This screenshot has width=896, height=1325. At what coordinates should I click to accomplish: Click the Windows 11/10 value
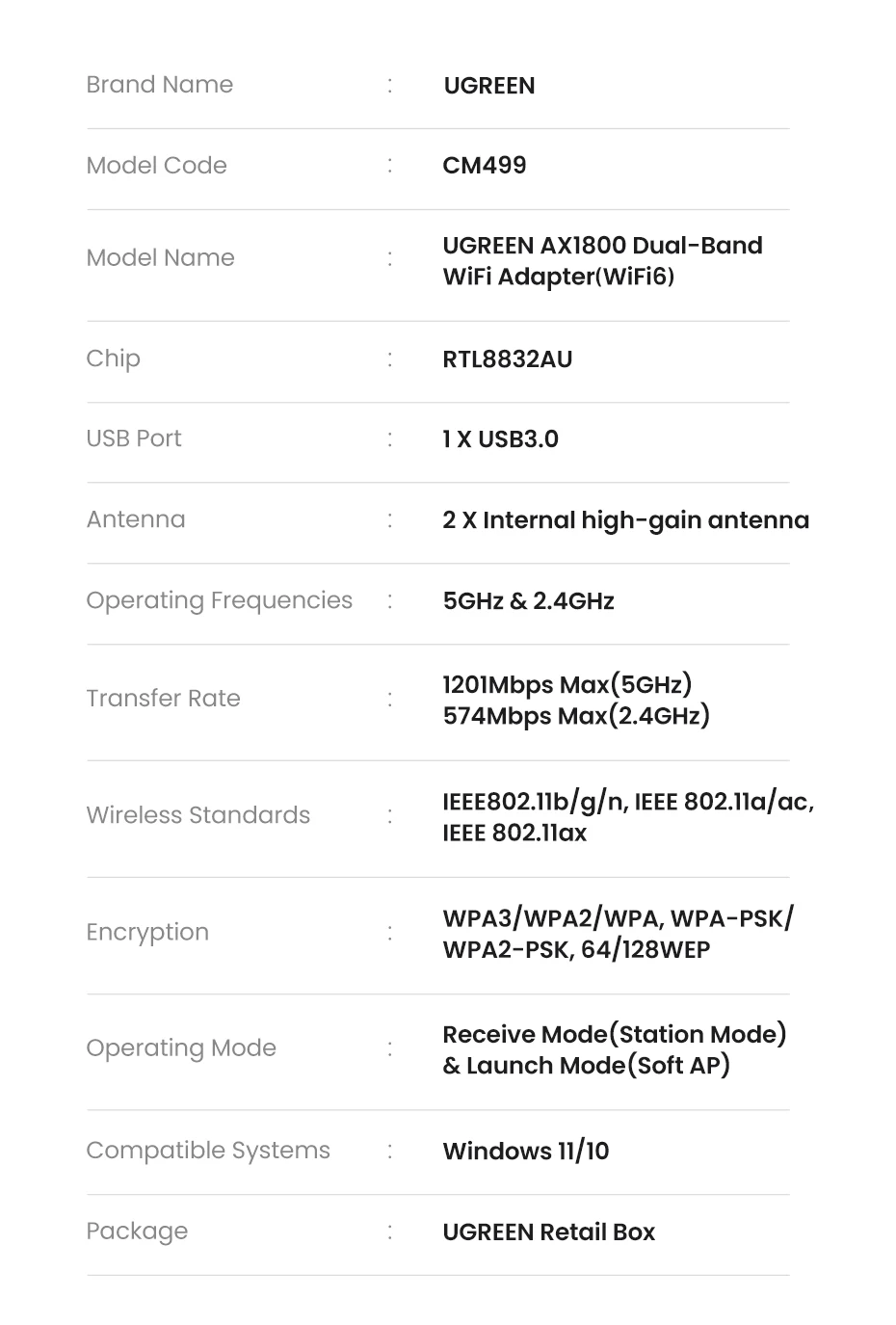click(525, 1152)
